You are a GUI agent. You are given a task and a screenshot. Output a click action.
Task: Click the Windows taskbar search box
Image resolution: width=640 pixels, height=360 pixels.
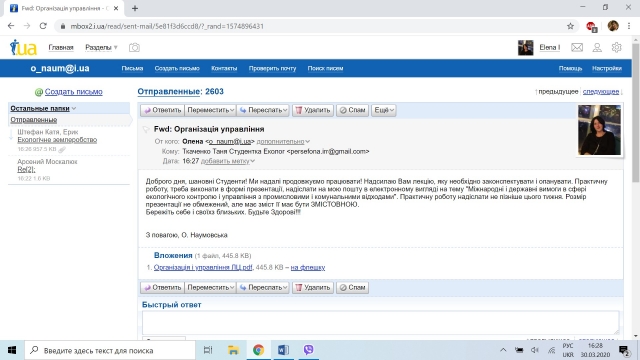pyautogui.click(x=110, y=350)
